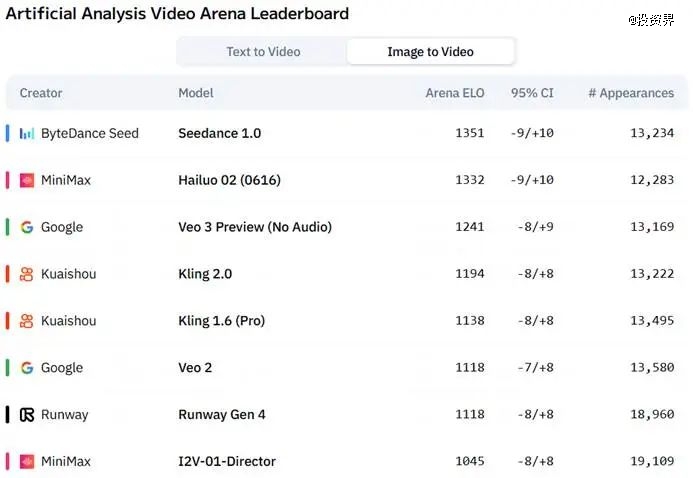Open the Veo 3 Preview (No Audio) entry
Screen dimensions: 693x478
pos(255,227)
